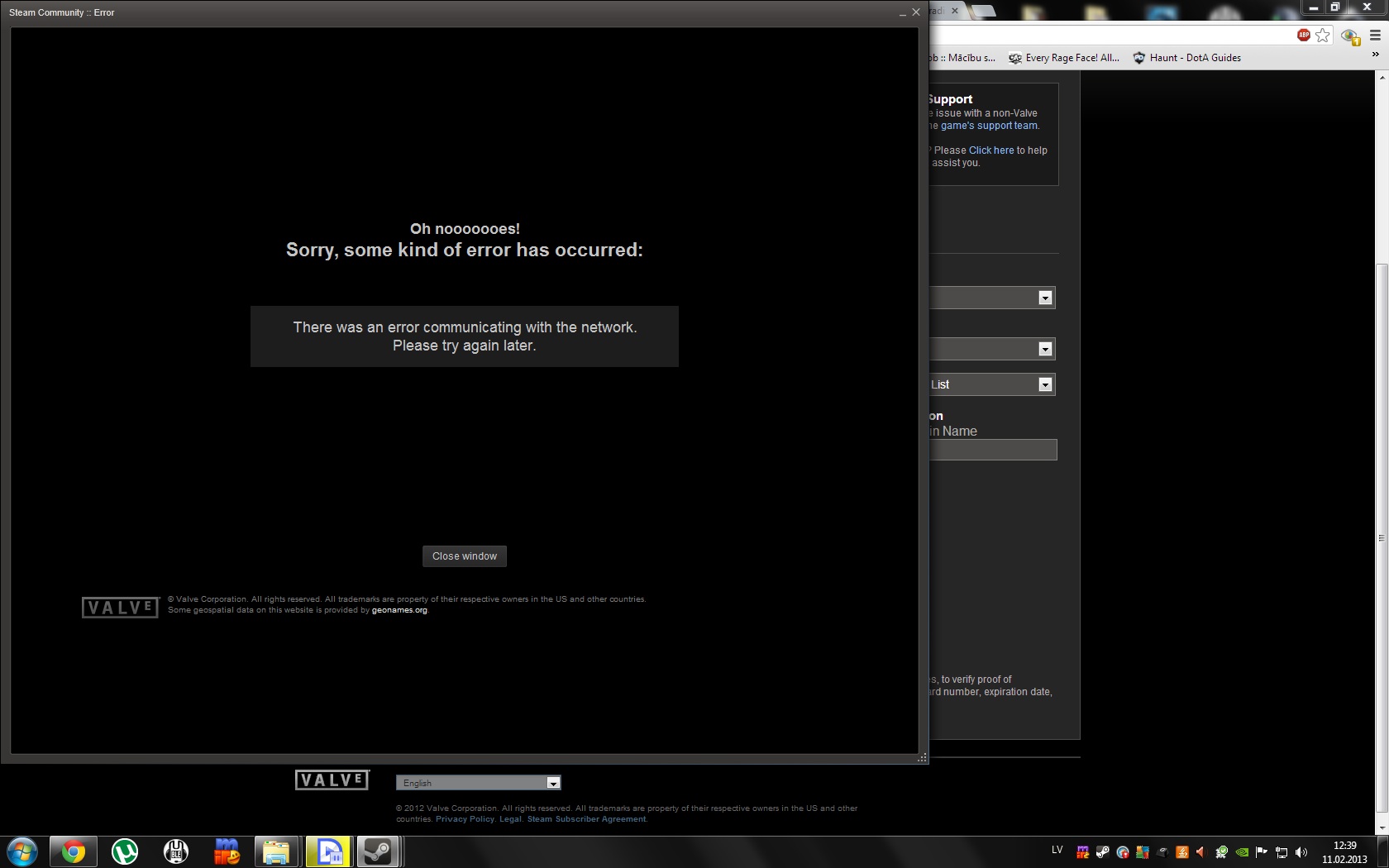Click the NVIDIA tray icon
Image resolution: width=1389 pixels, height=868 pixels.
(1241, 852)
